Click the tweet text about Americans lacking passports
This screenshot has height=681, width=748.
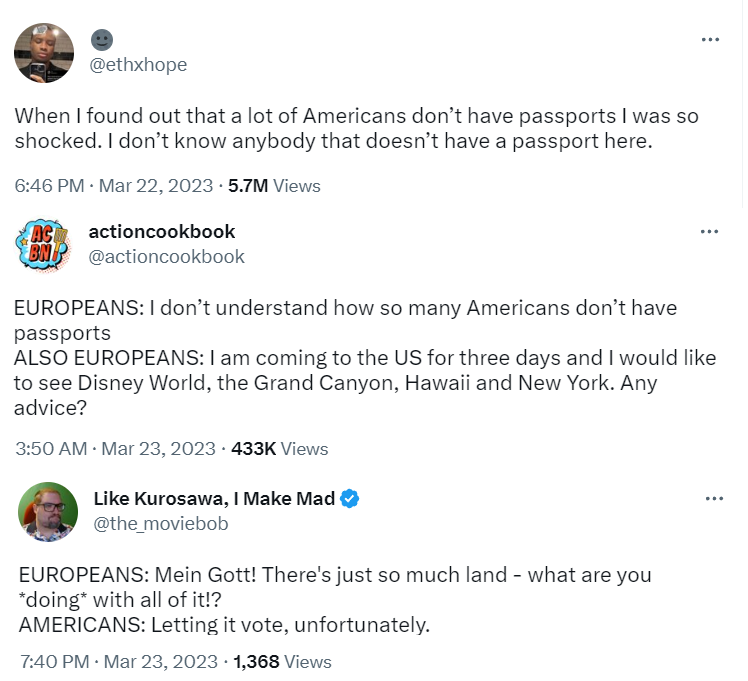356,129
